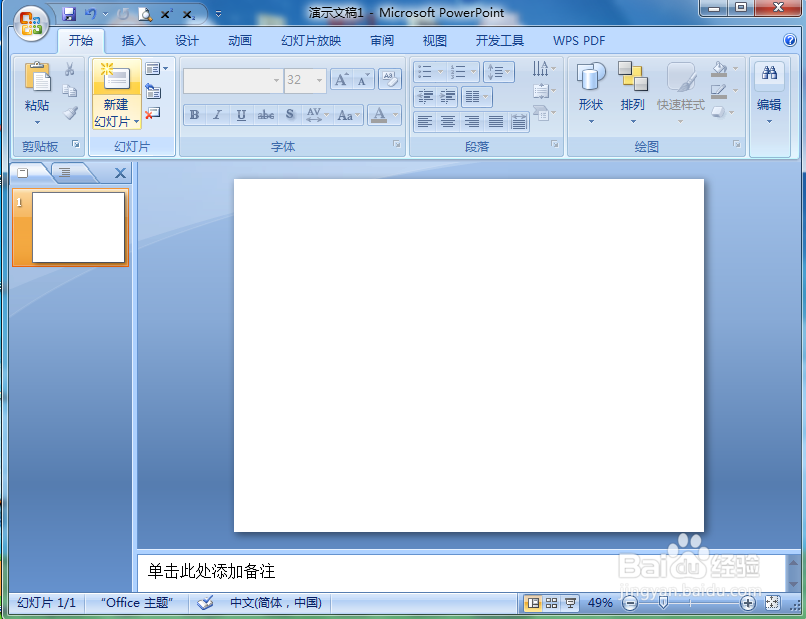Open the columns dropdown
This screenshot has width=806, height=619.
point(477,96)
